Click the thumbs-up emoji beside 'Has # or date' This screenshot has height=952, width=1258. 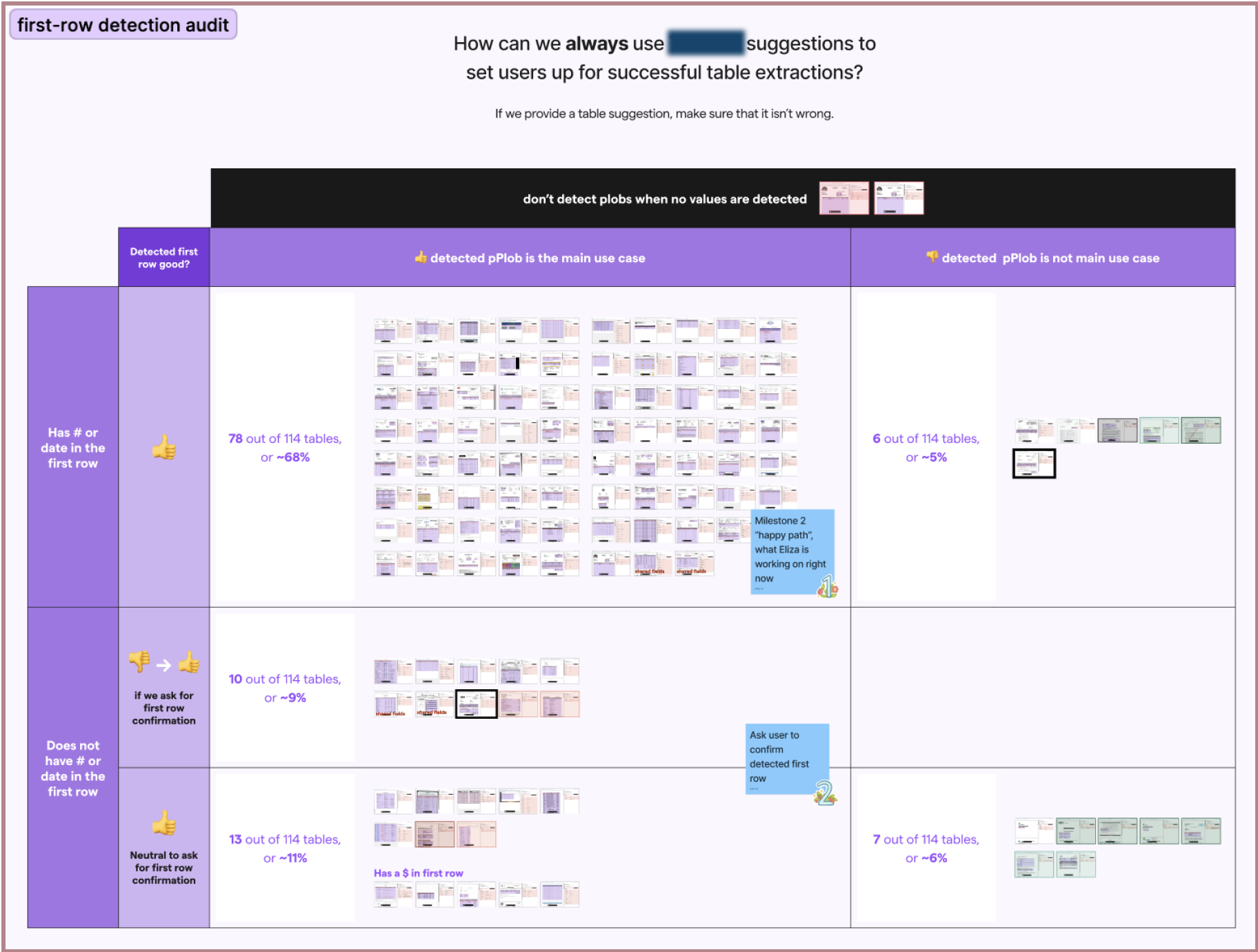coord(163,448)
